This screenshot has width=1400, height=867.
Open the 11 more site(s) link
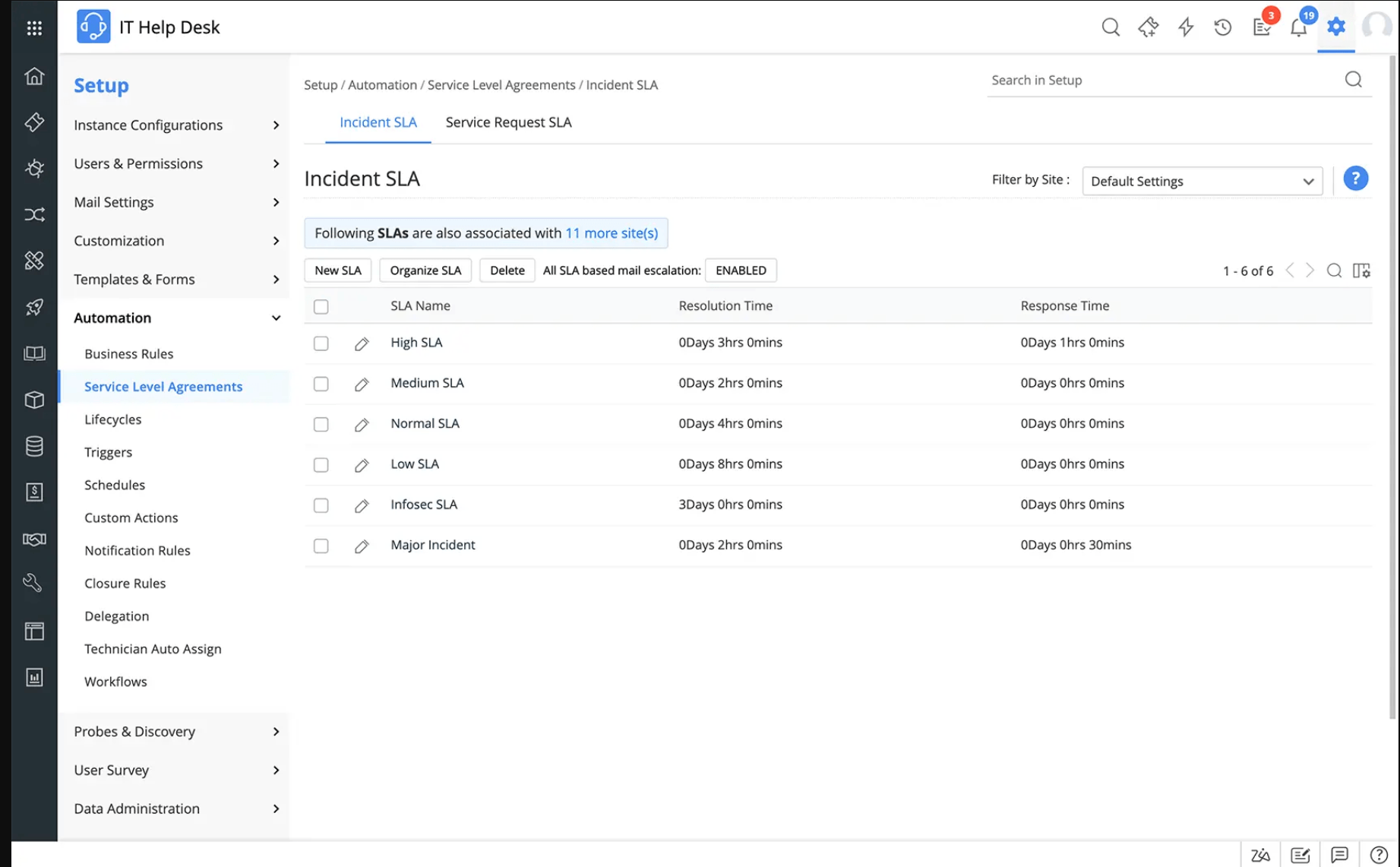pos(612,233)
